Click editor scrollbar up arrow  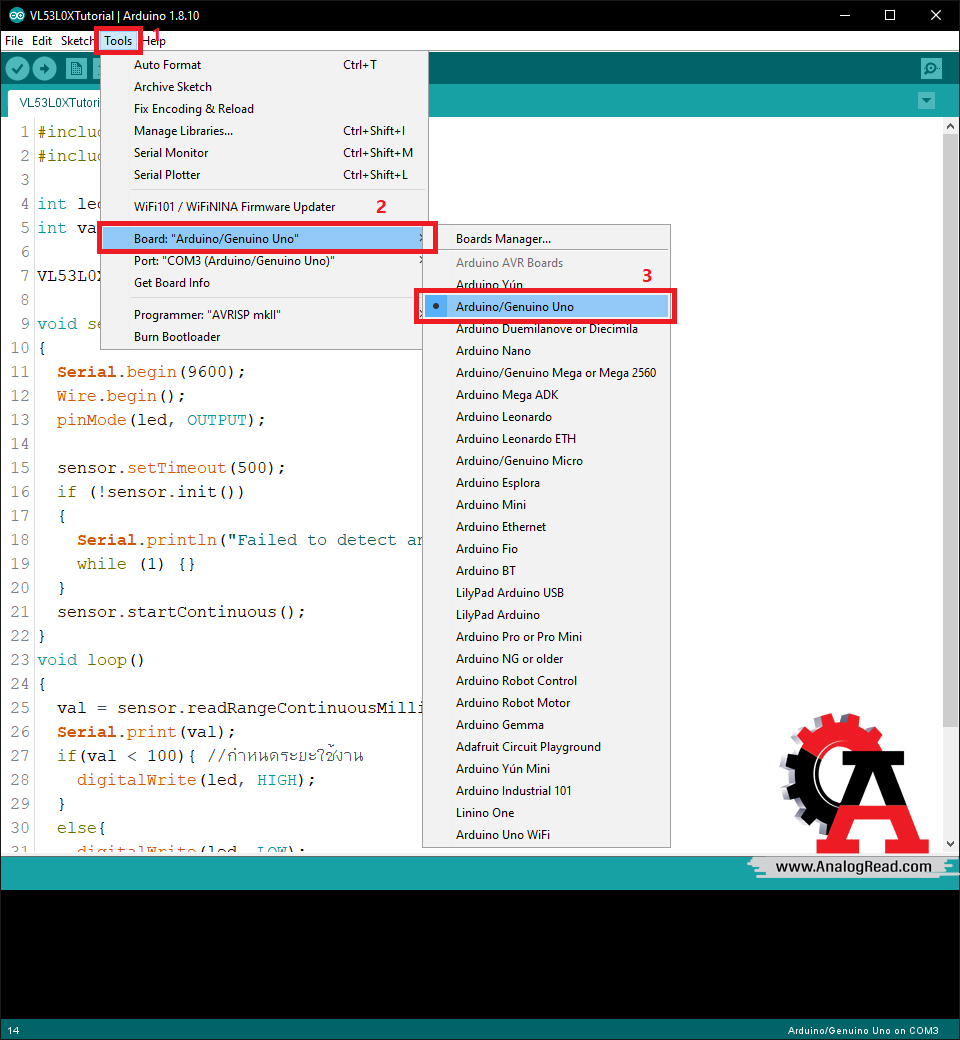pyautogui.click(x=950, y=126)
